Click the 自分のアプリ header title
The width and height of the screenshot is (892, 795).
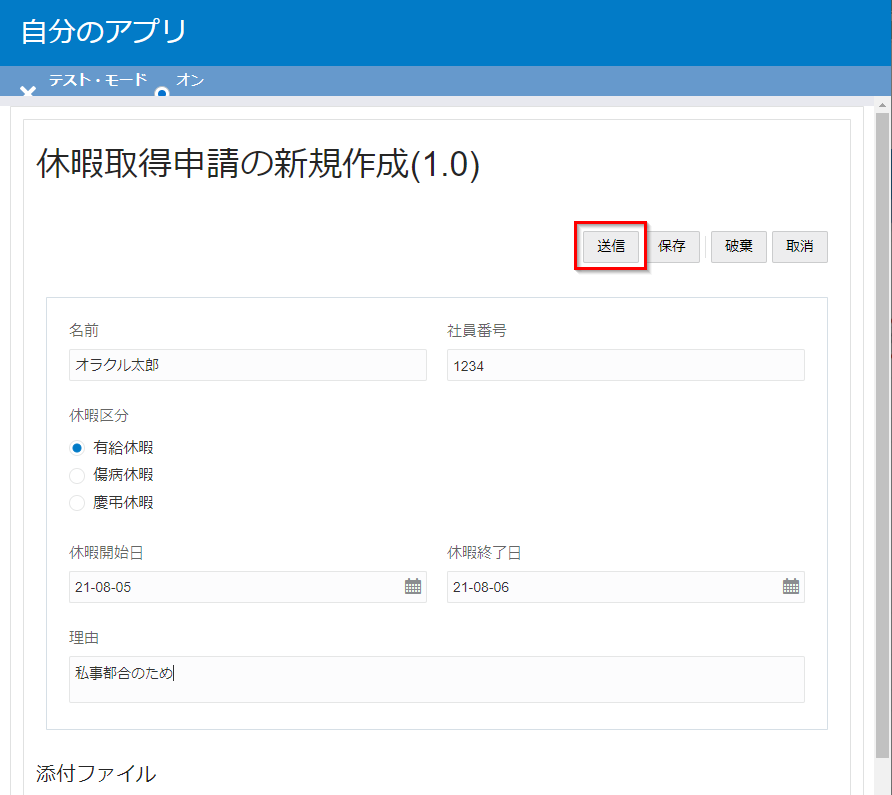point(104,32)
